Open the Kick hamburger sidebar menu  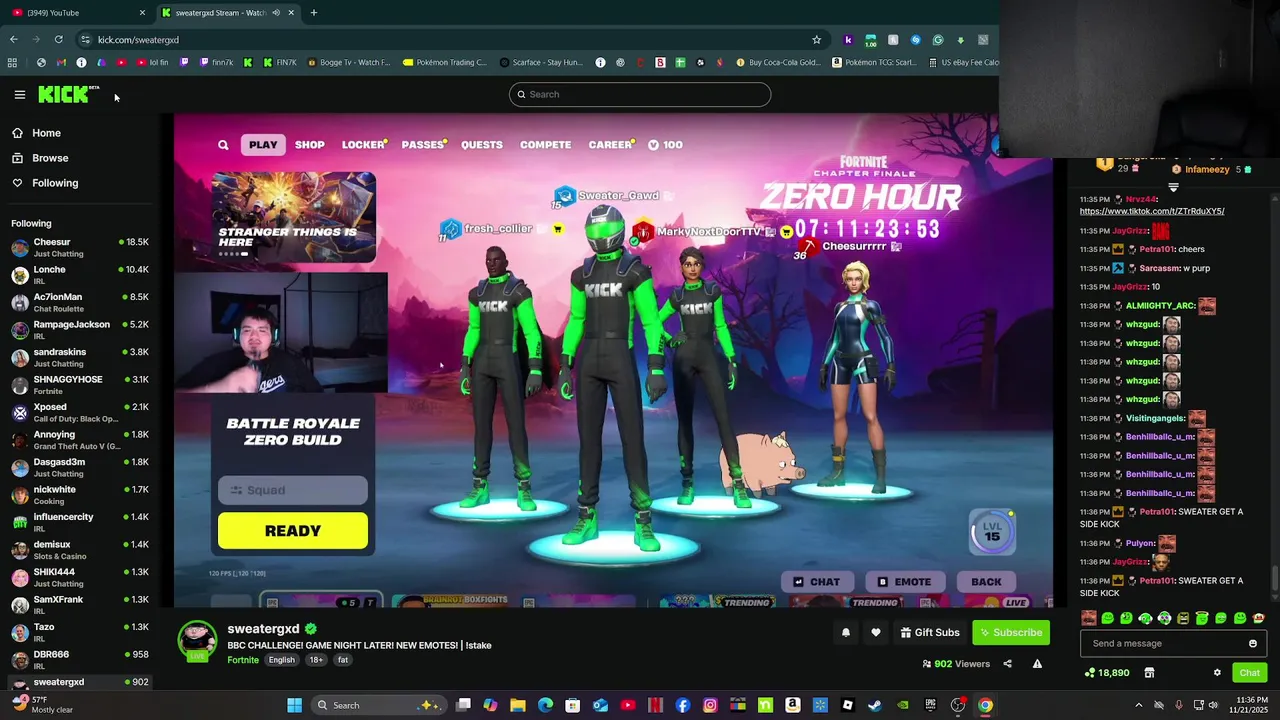(x=19, y=95)
